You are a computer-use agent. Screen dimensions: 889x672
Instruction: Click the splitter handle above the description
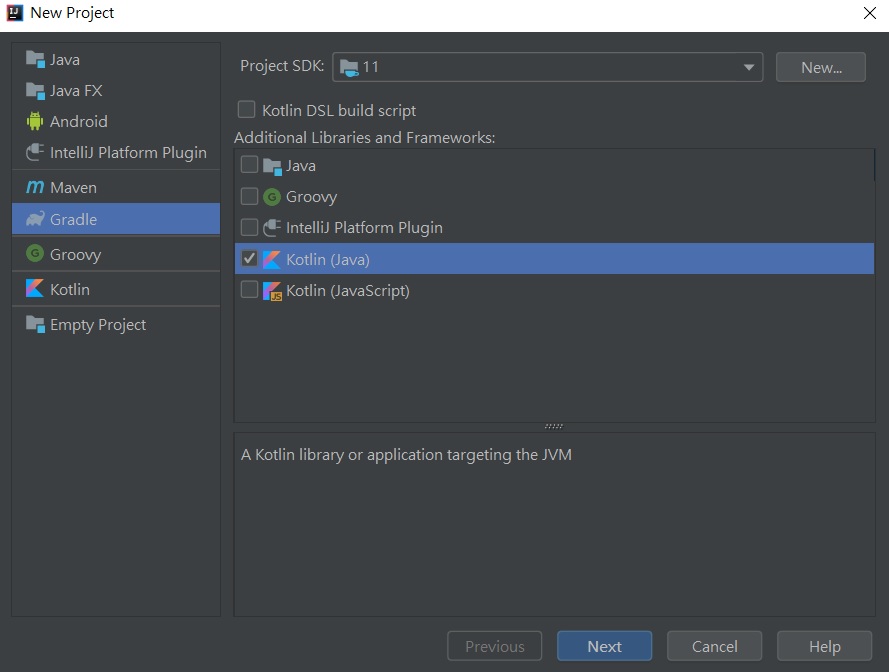click(554, 426)
